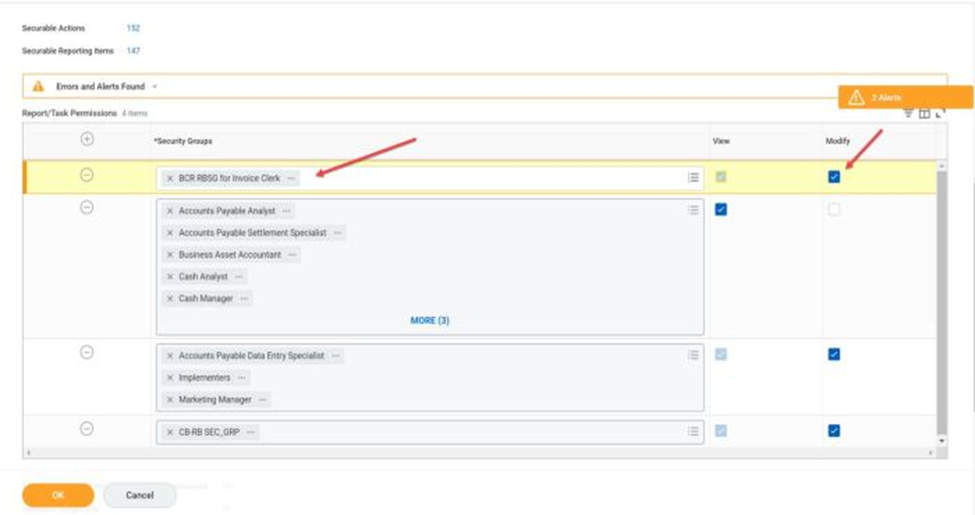Image resolution: width=975 pixels, height=515 pixels.
Task: Open the table filter icon
Action: click(x=908, y=114)
